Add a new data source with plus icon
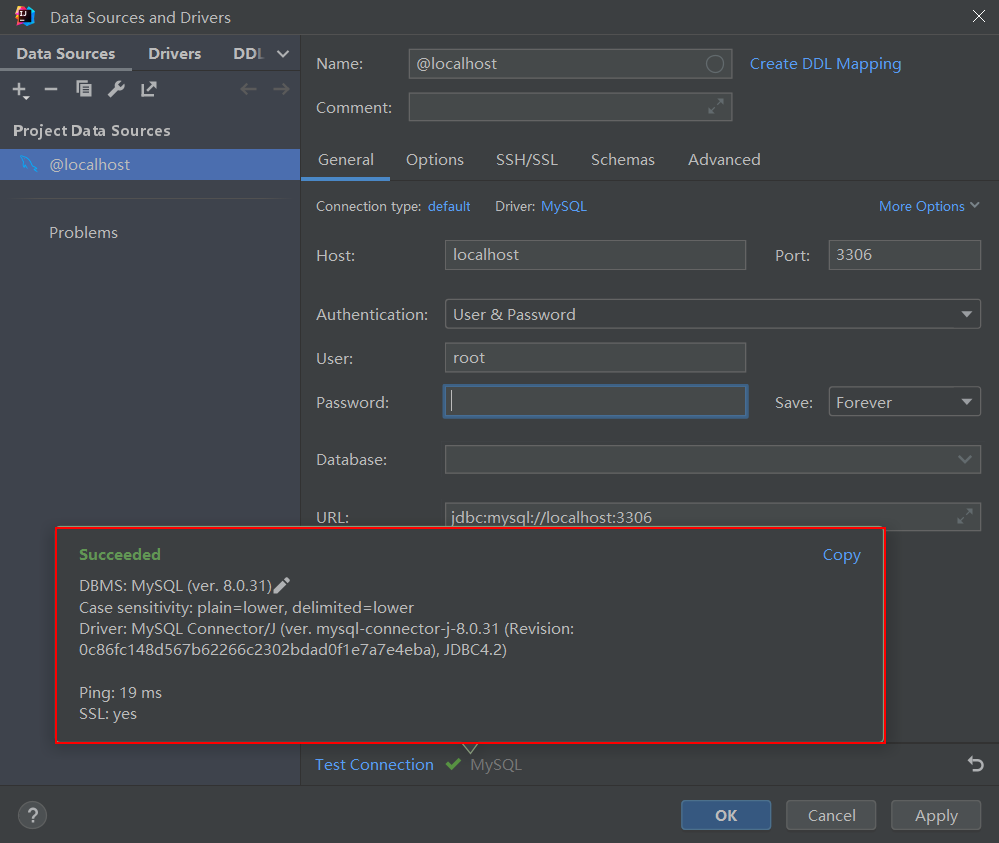 tap(20, 90)
